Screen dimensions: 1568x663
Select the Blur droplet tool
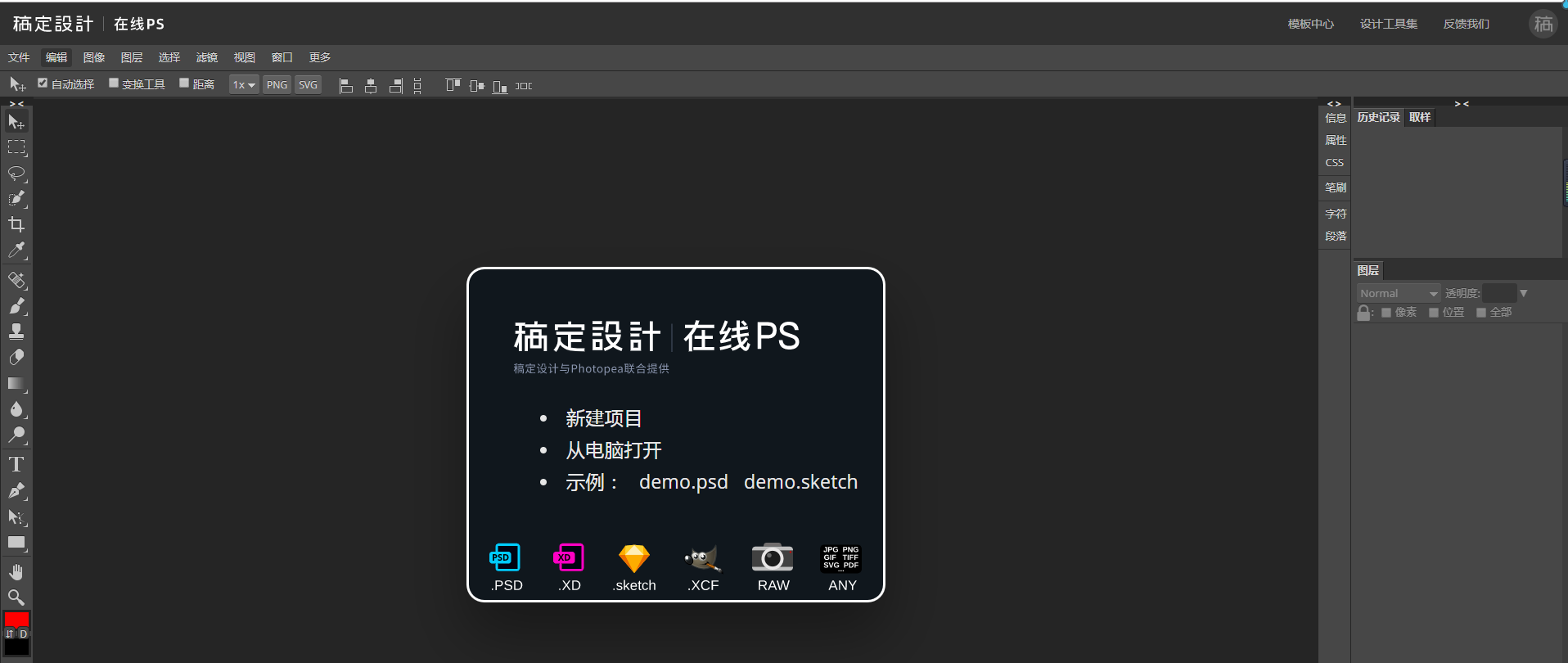point(16,408)
